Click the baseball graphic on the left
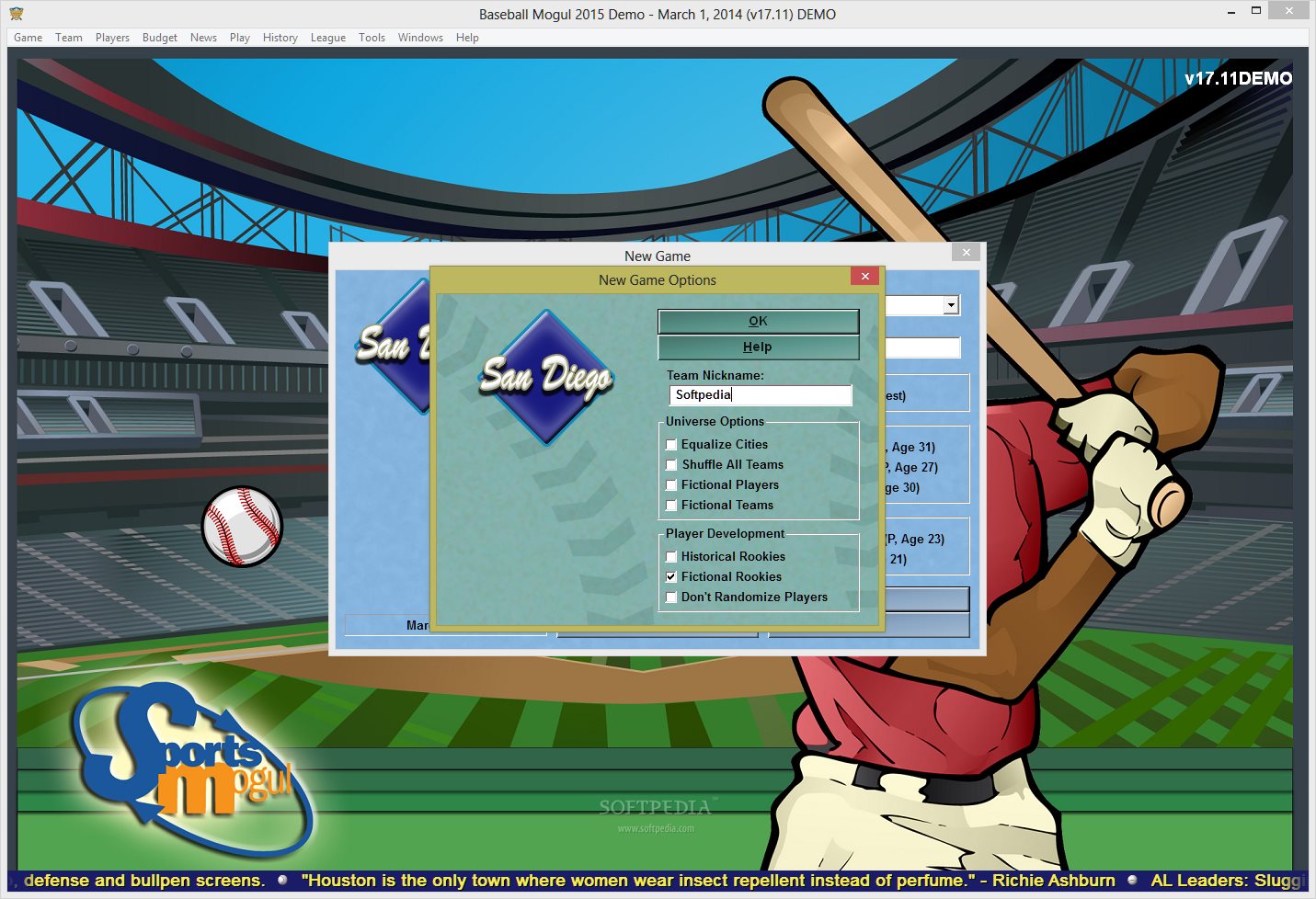The width and height of the screenshot is (1316, 899). [242, 526]
